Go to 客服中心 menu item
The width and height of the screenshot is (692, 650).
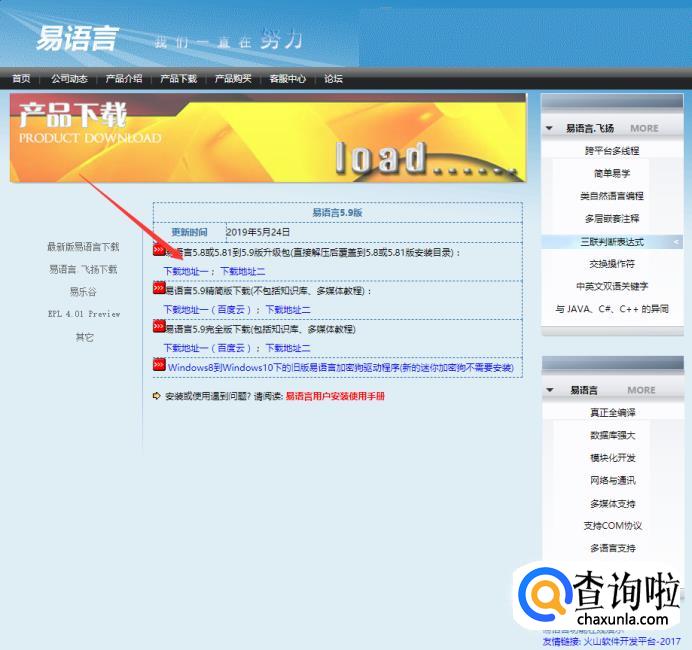(288, 79)
